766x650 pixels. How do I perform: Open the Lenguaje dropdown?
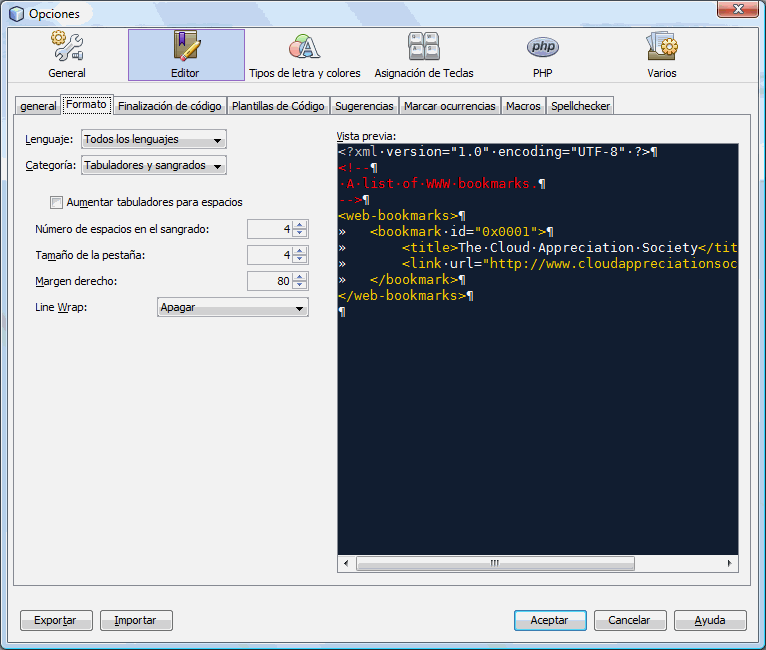coord(153,139)
